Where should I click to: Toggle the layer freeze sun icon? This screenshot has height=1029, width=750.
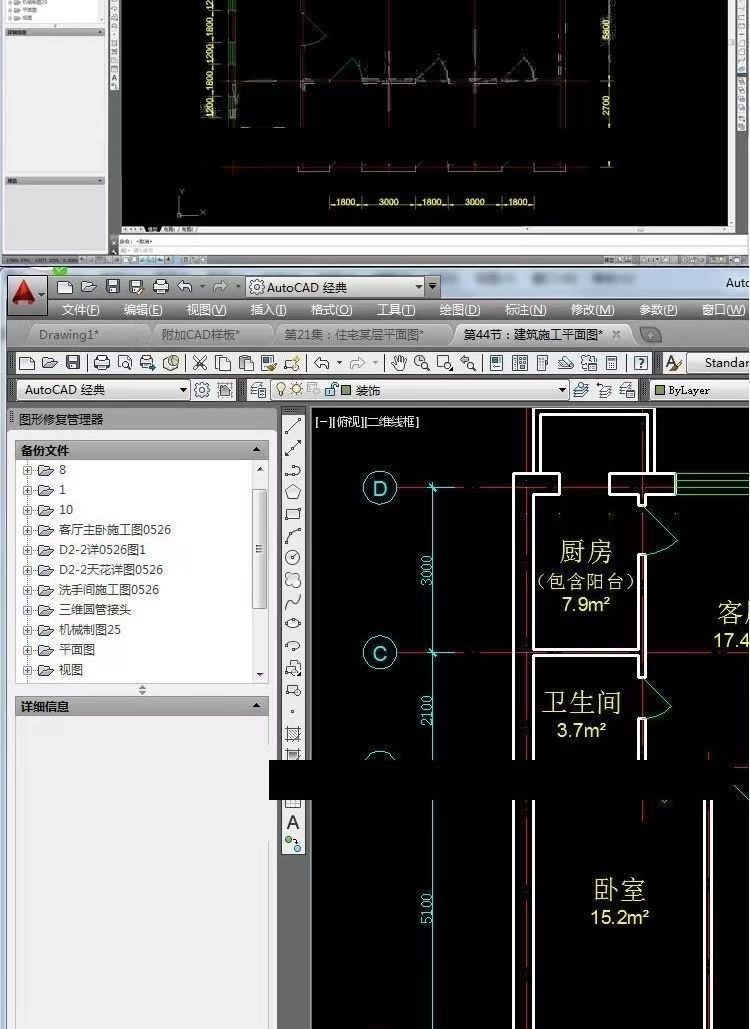297,390
